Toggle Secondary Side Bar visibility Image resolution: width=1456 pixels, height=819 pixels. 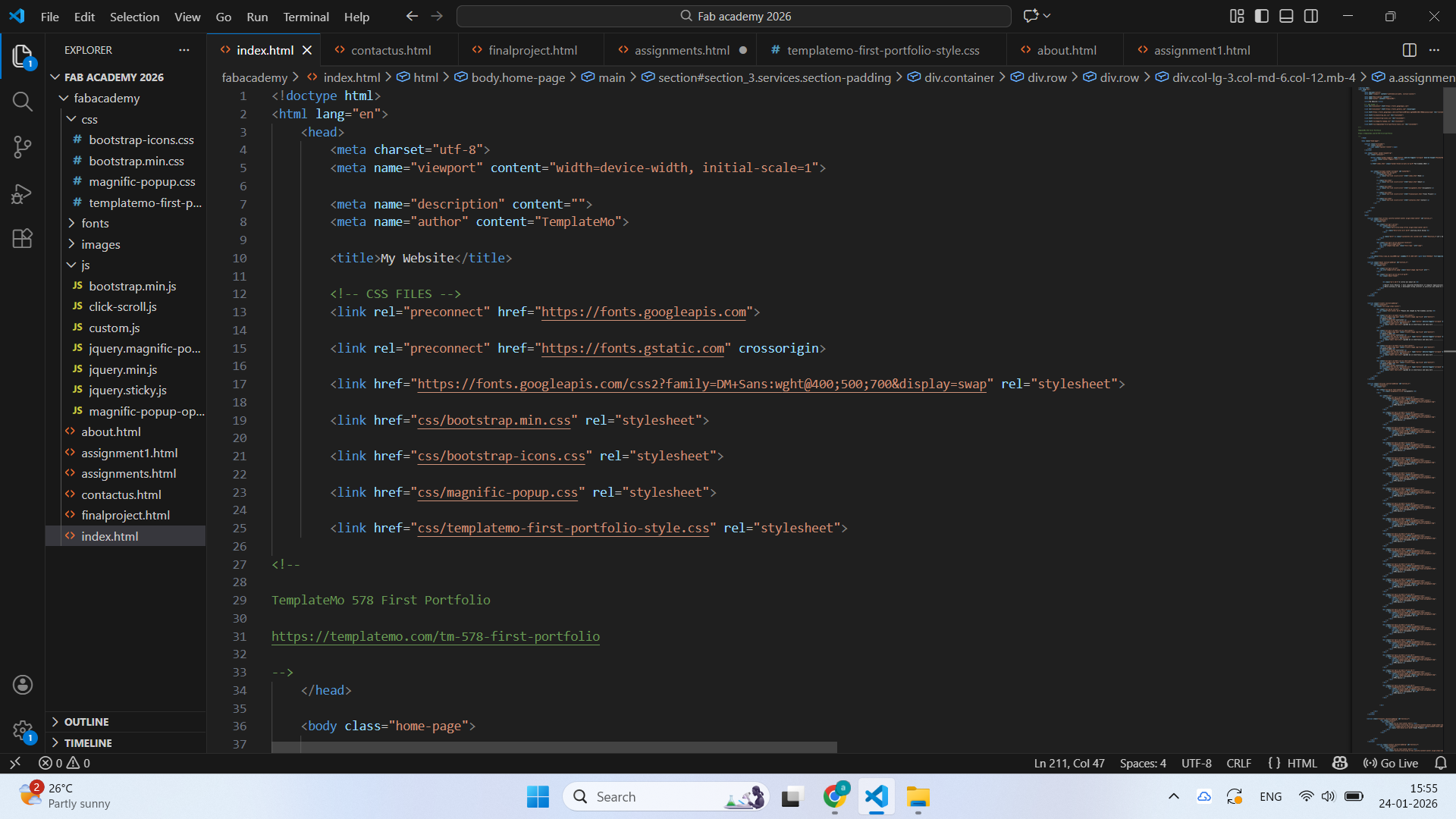coord(1311,16)
